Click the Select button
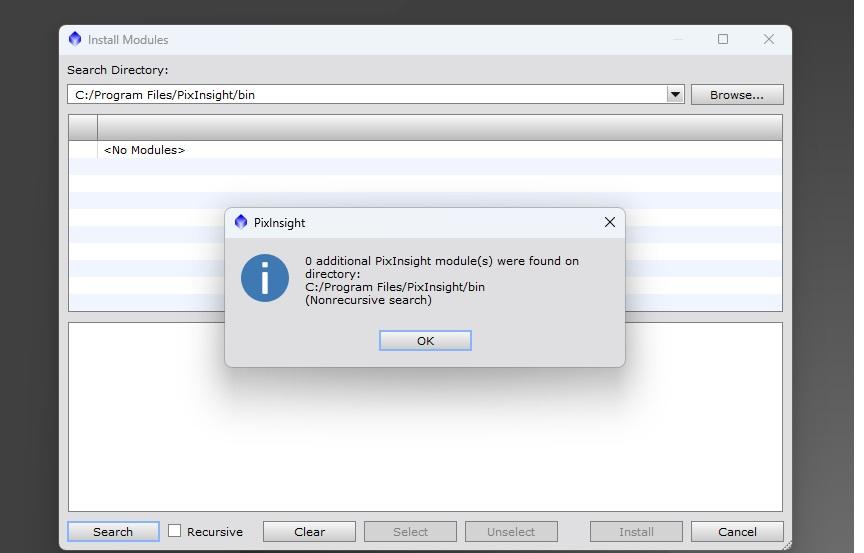Image resolution: width=864 pixels, height=553 pixels. [x=410, y=531]
